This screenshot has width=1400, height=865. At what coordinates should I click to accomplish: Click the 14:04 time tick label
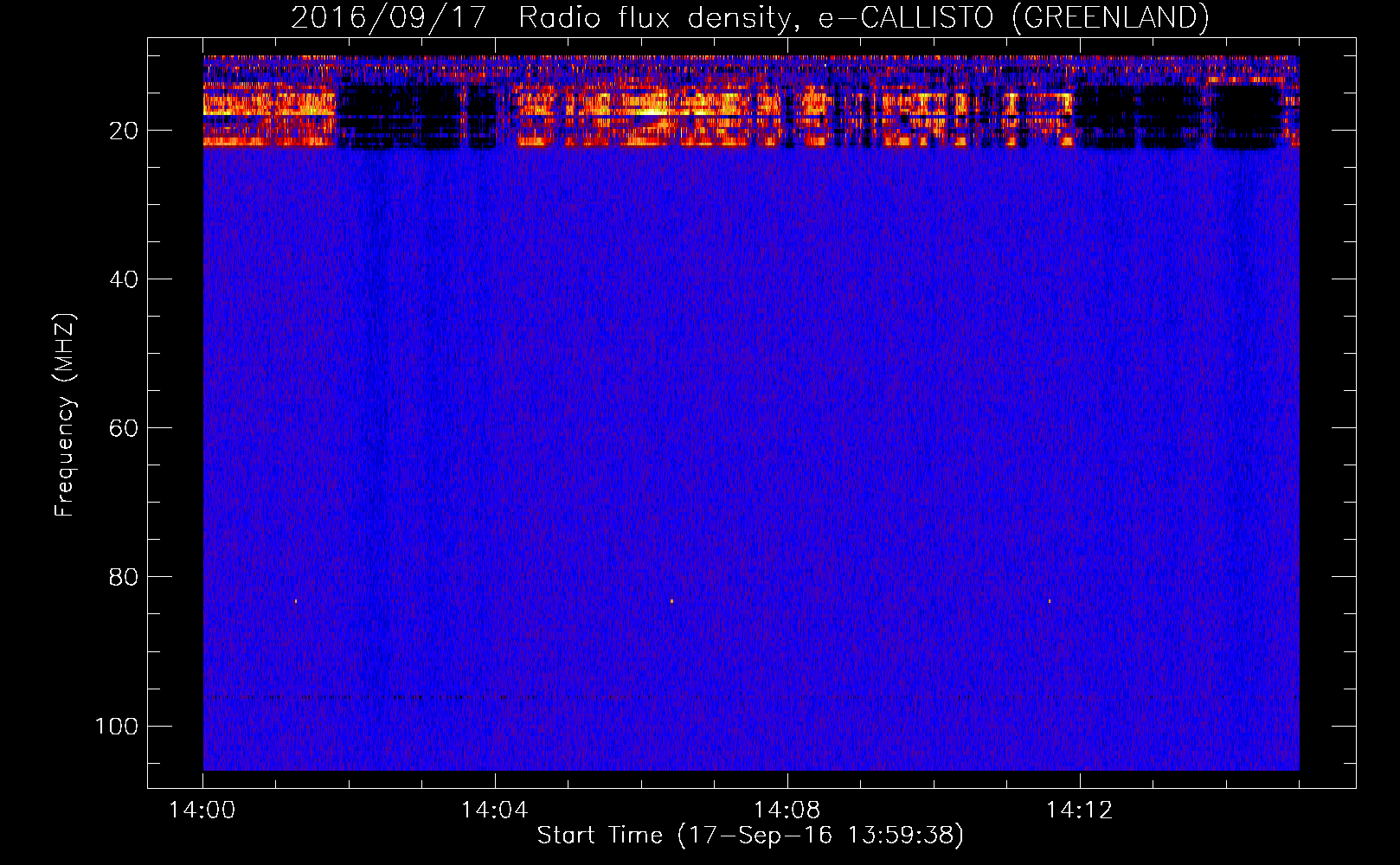point(495,811)
